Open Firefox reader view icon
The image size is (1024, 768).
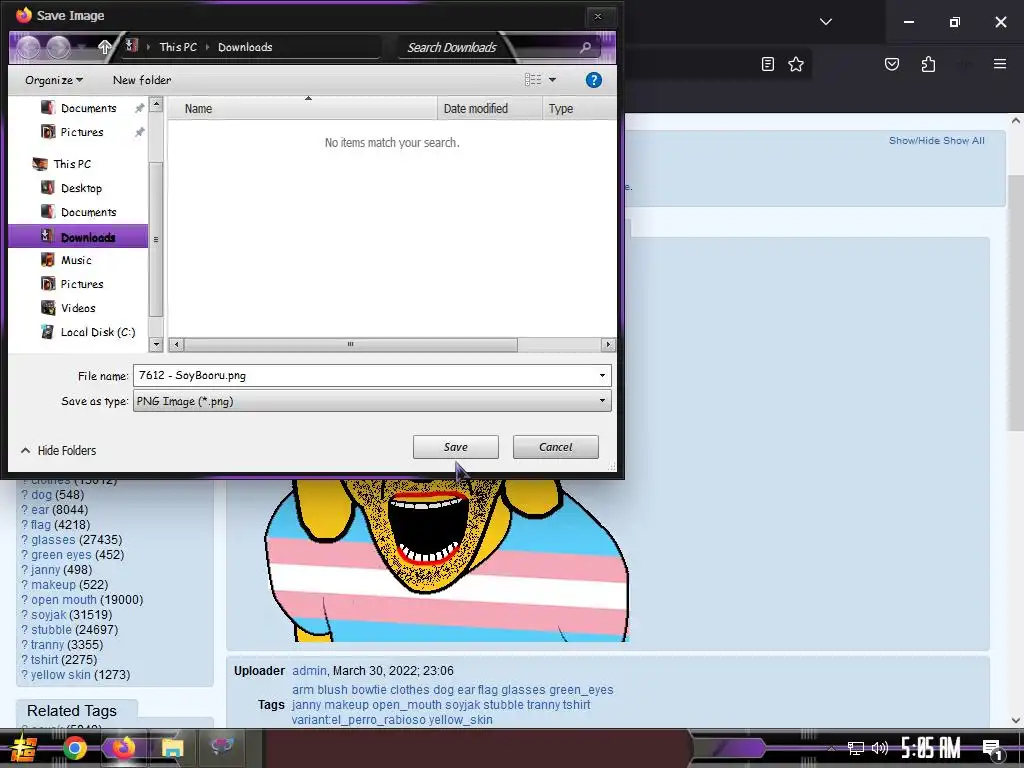[x=768, y=64]
